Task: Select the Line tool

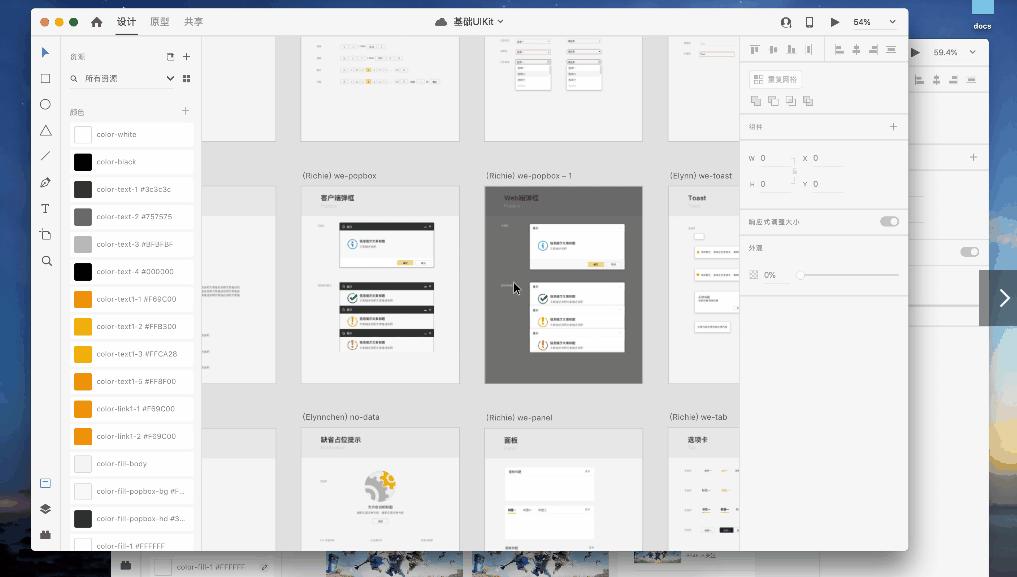Action: point(45,156)
